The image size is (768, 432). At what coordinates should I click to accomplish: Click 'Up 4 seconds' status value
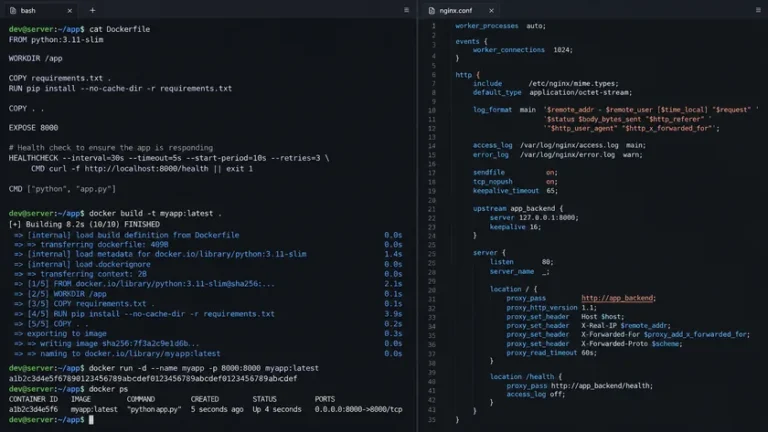click(x=277, y=409)
